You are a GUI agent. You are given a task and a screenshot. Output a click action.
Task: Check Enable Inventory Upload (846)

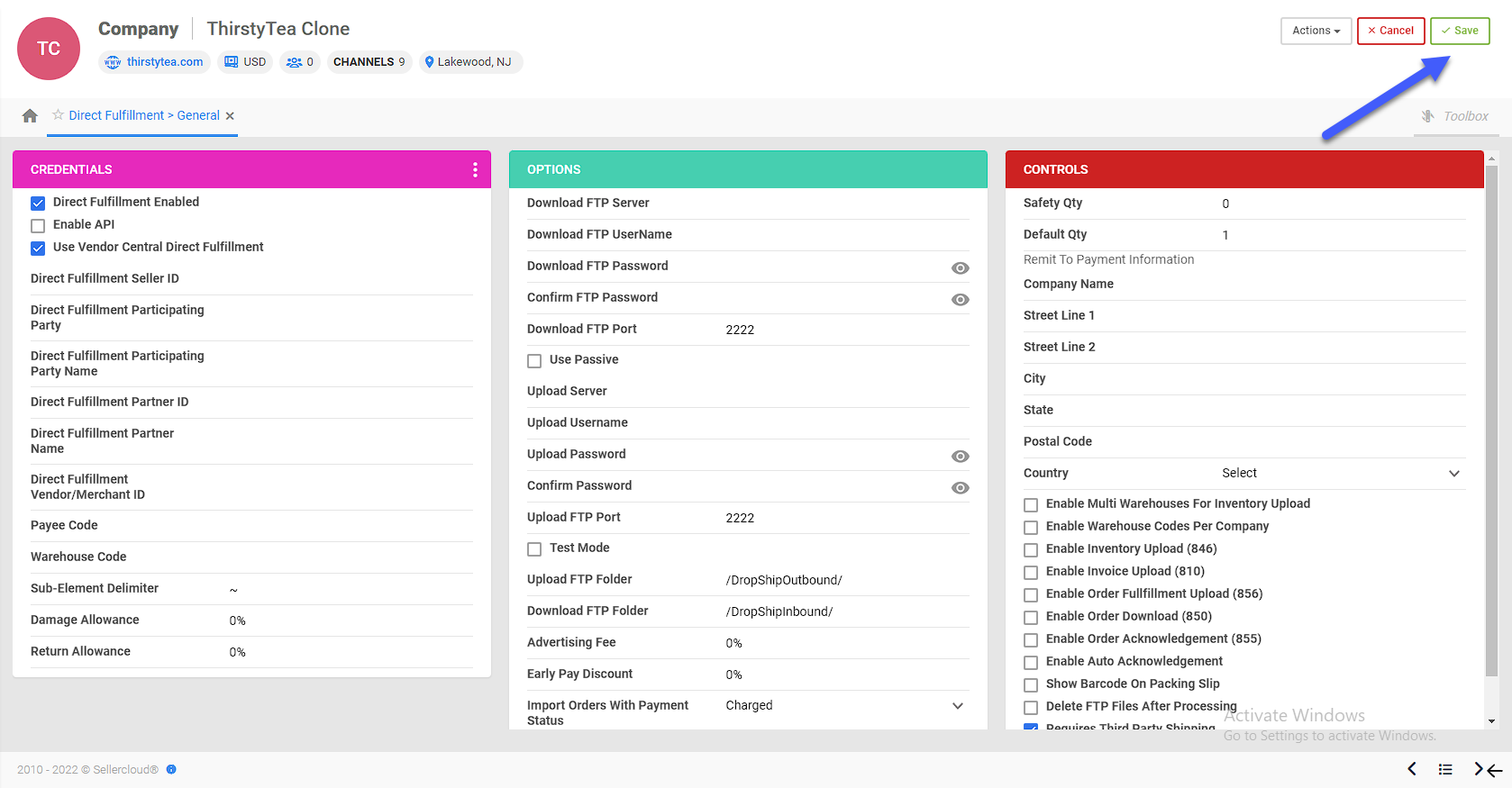(1031, 550)
